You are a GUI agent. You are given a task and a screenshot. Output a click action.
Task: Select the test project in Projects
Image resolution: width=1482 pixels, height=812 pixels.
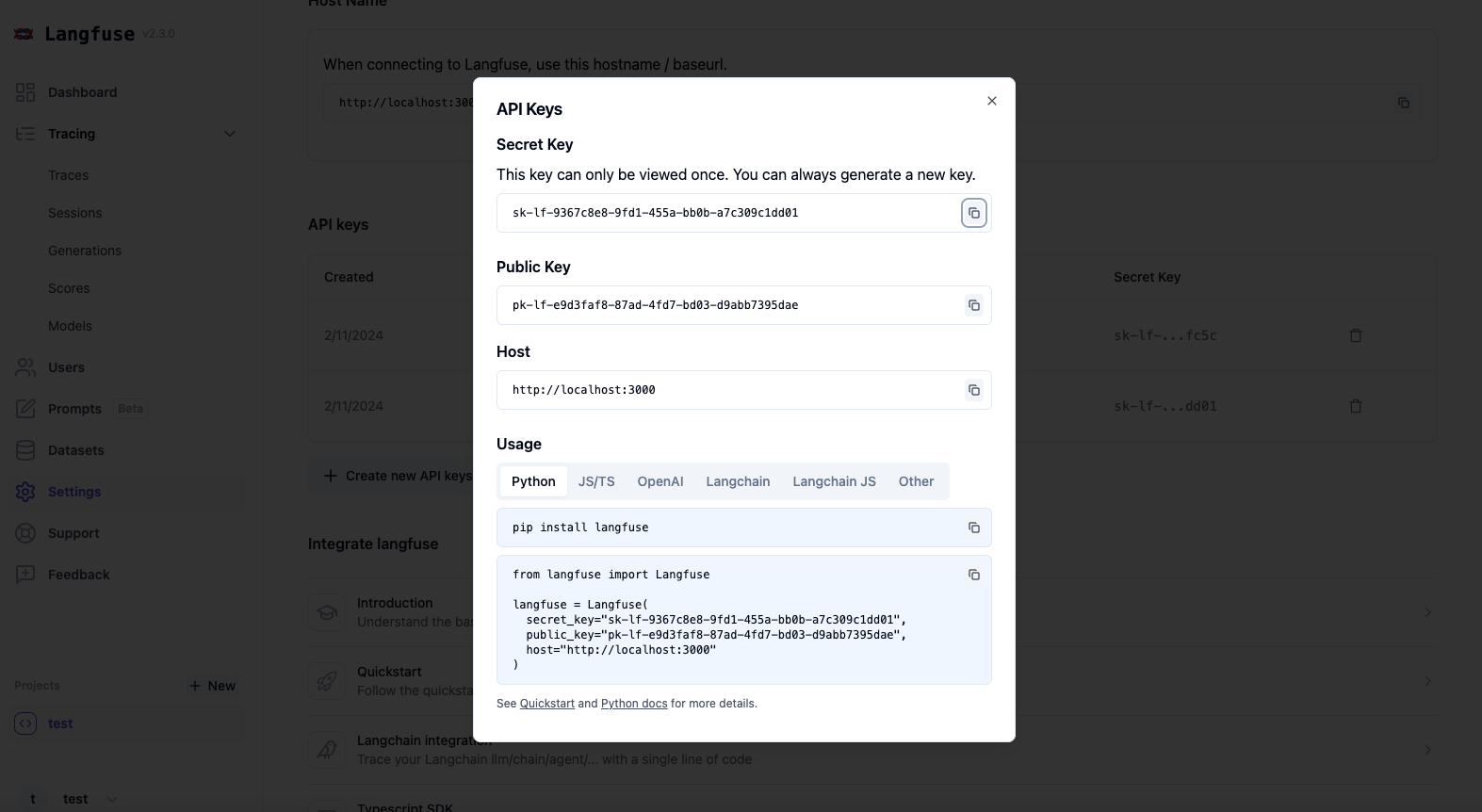click(130, 723)
